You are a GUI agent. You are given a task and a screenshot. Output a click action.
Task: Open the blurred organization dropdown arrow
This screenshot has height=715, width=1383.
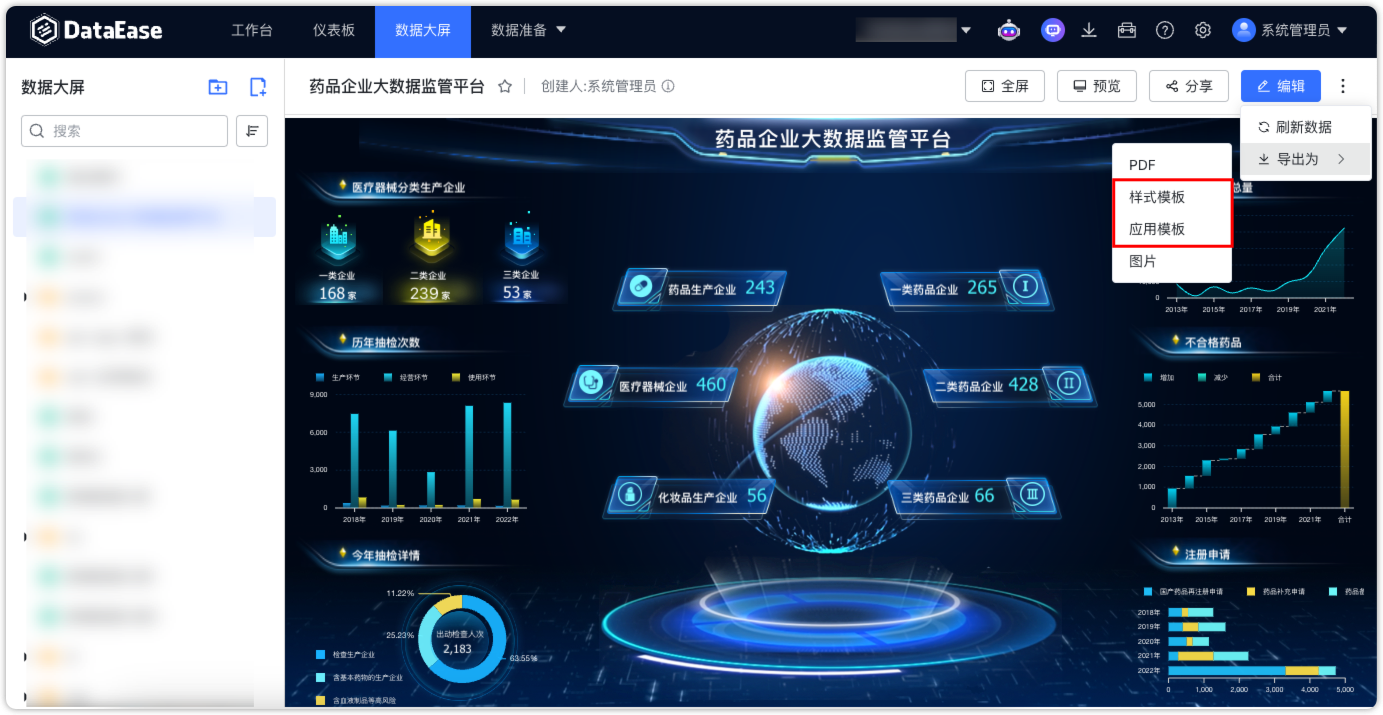966,30
